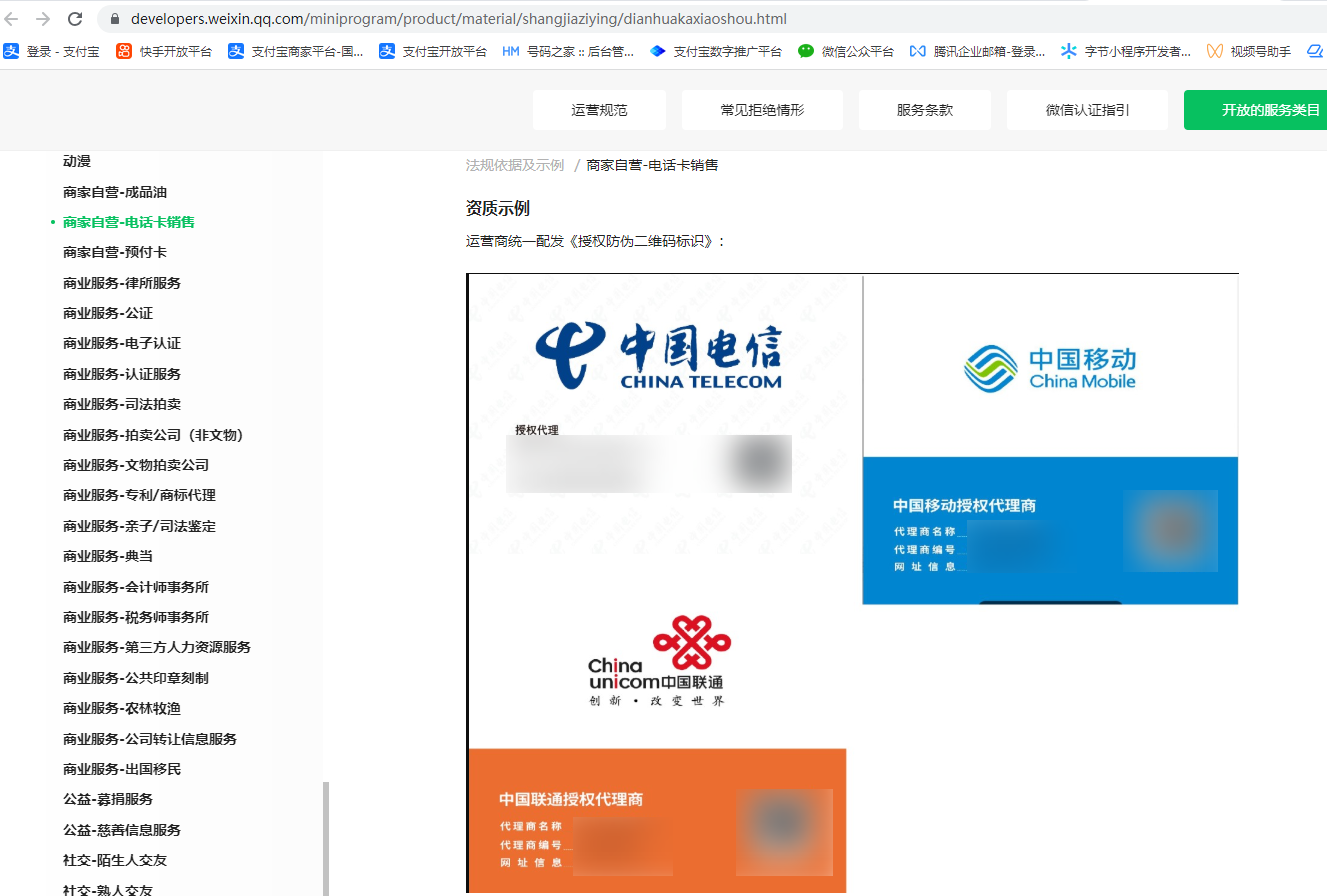The image size is (1327, 896).
Task: Click the 法规依据及示例 breadcrumb link
Action: tap(515, 165)
